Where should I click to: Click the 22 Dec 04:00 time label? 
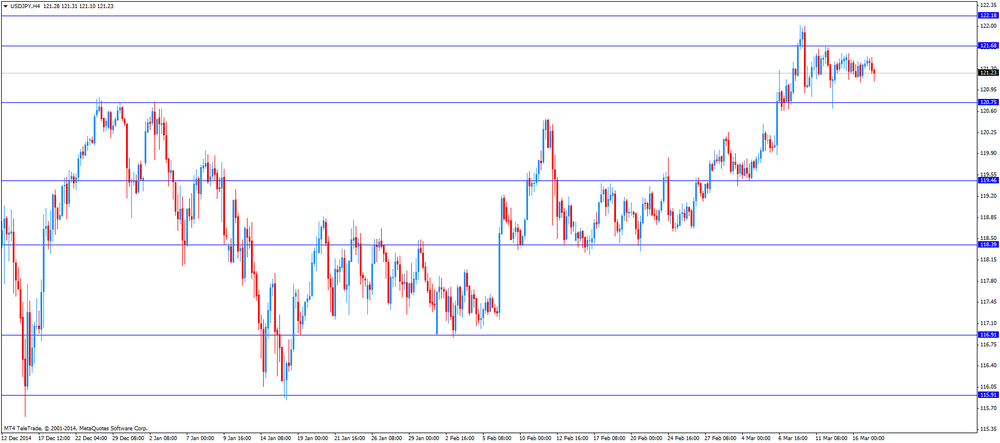(x=92, y=439)
